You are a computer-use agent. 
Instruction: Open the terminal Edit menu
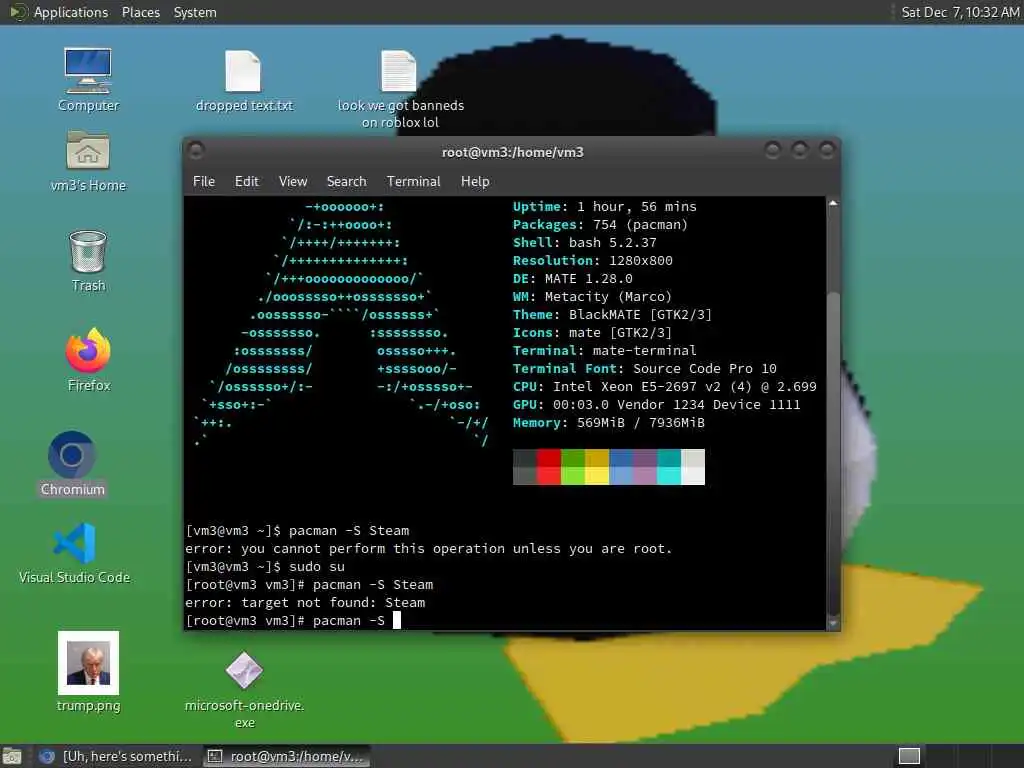point(247,182)
